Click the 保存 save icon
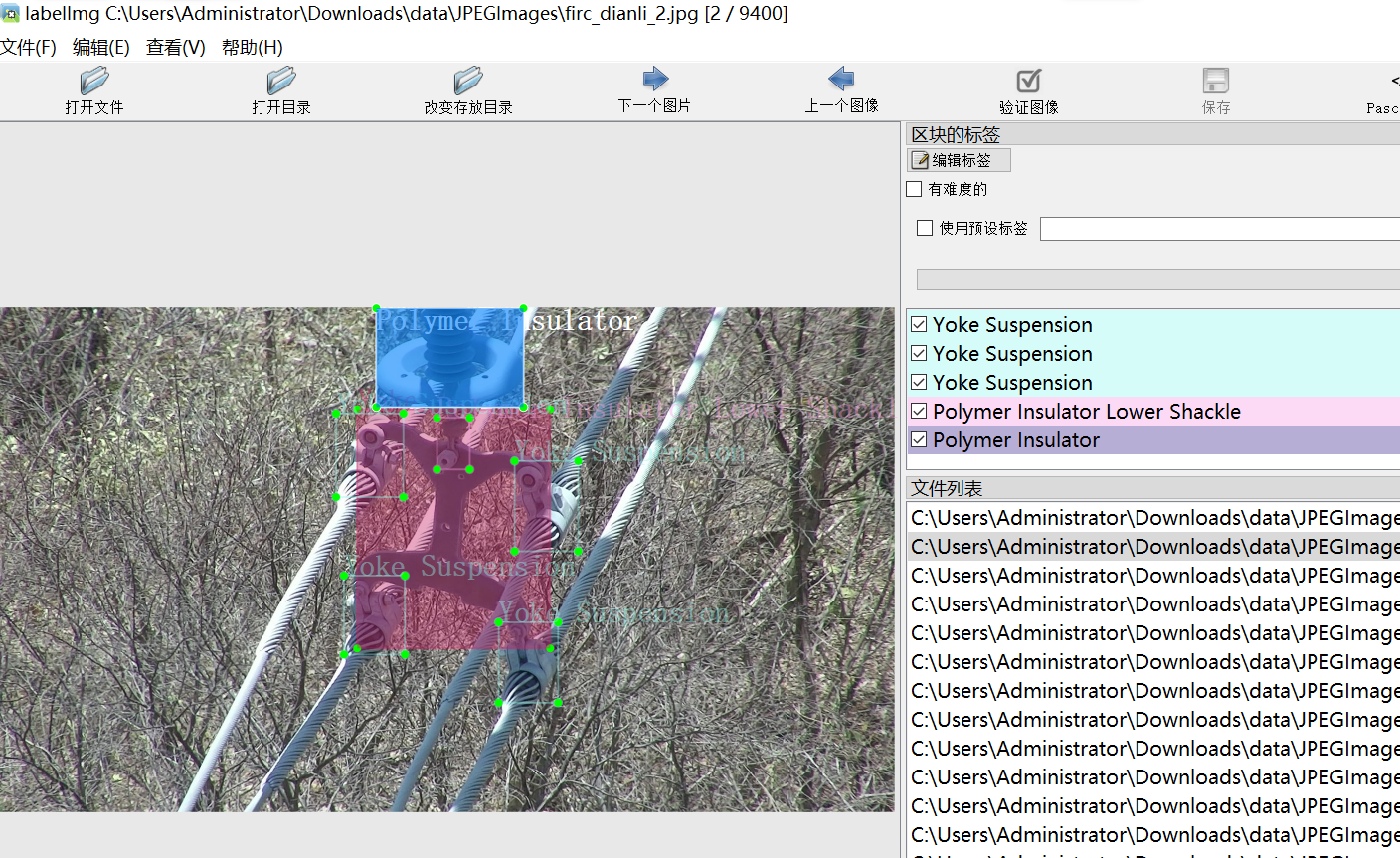Image resolution: width=1400 pixels, height=858 pixels. tap(1216, 81)
